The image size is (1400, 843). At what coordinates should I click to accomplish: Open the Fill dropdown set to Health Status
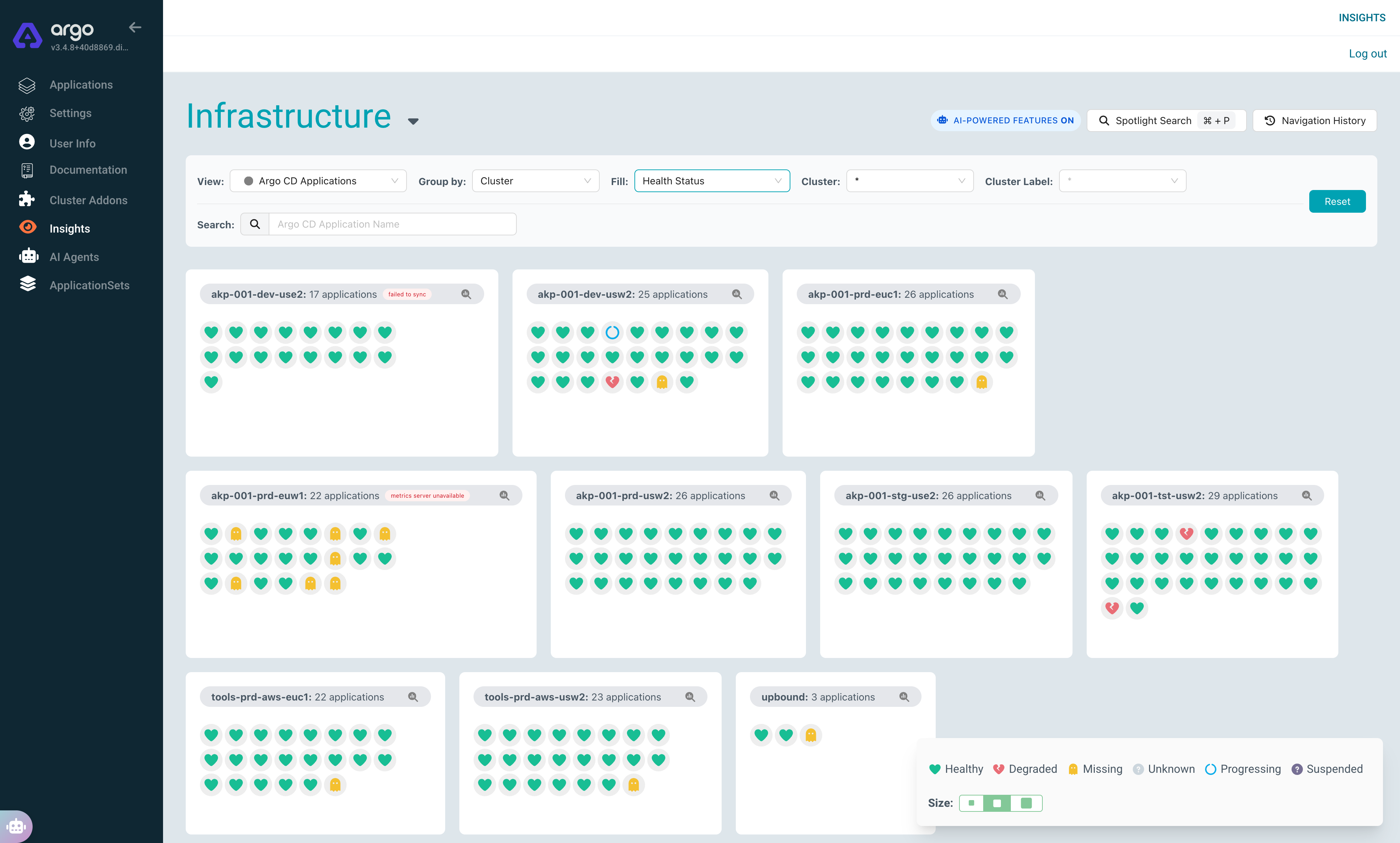point(712,181)
